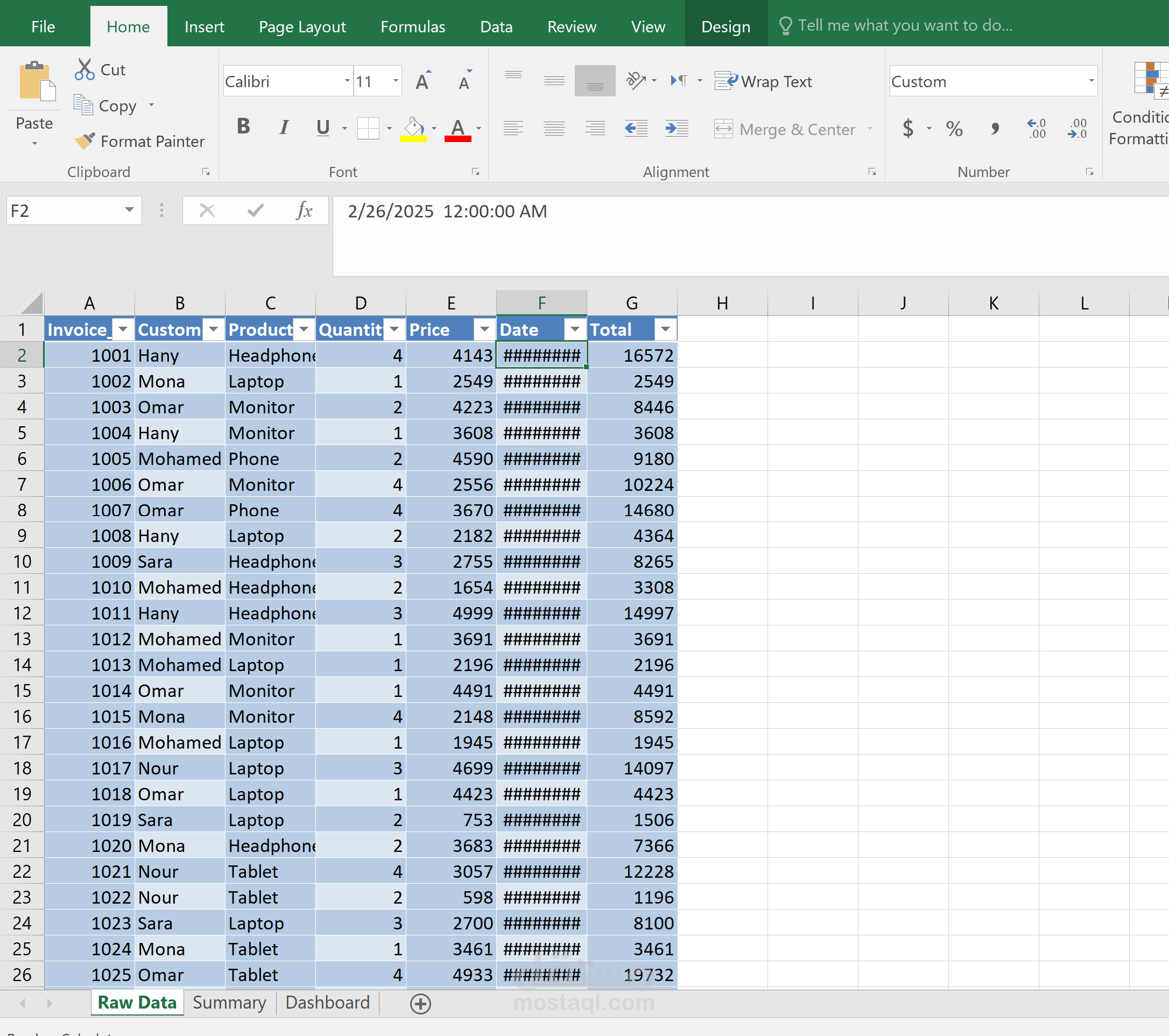
Task: Click the Borders grid icon
Action: coord(368,128)
